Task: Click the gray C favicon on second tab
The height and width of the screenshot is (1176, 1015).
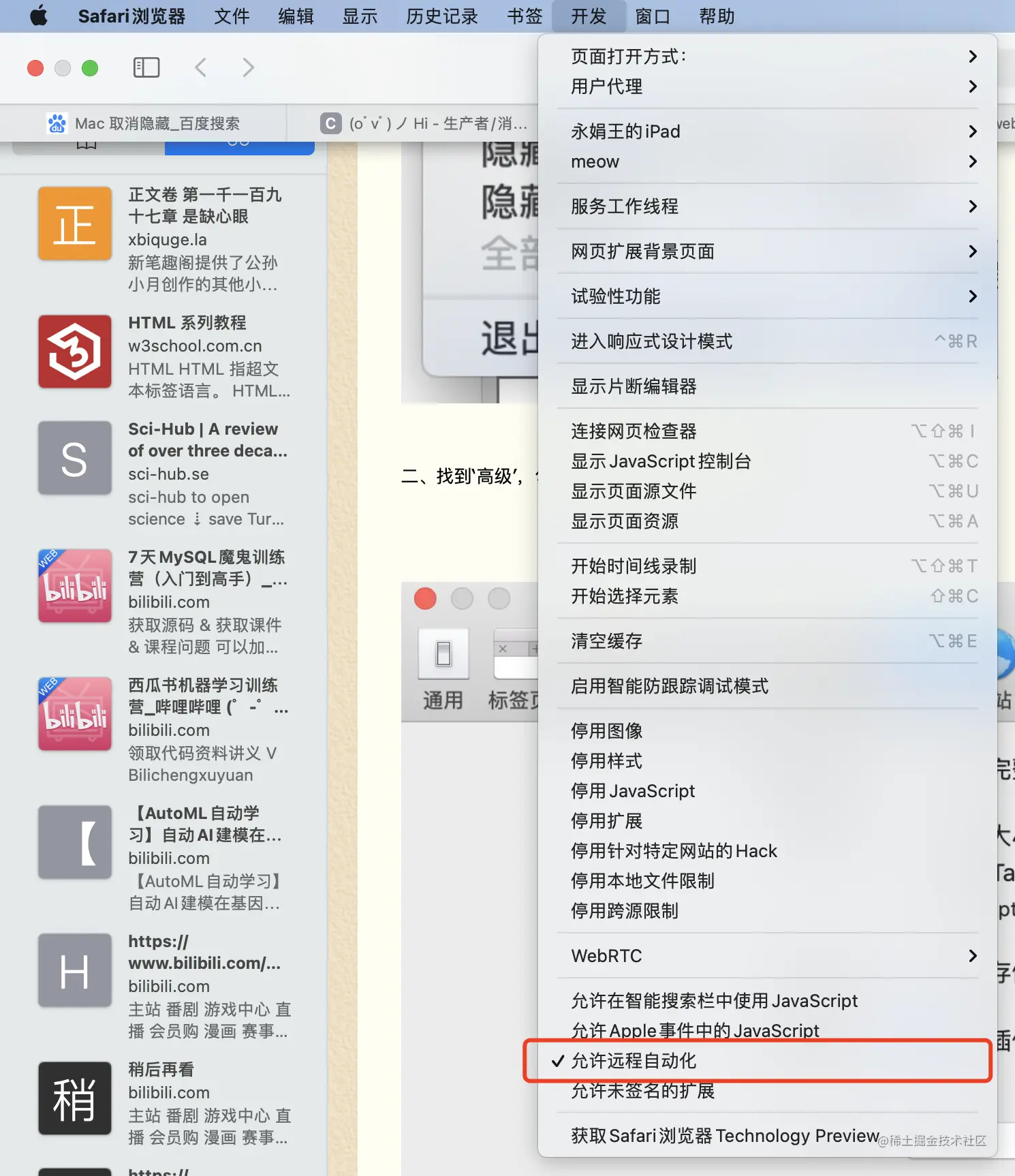Action: (x=330, y=123)
